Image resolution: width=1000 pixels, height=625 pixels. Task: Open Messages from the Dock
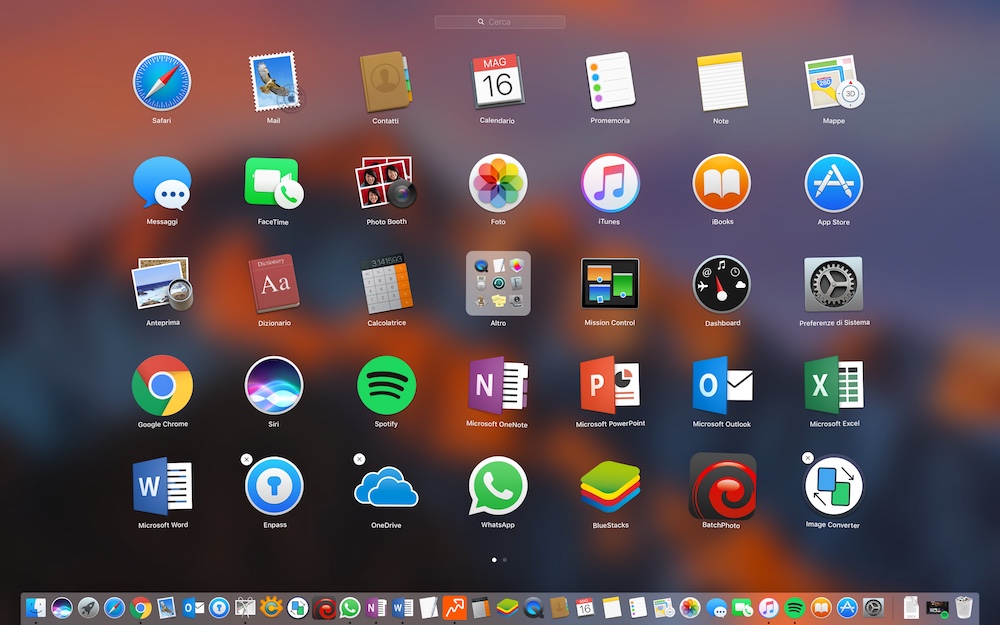[x=716, y=608]
